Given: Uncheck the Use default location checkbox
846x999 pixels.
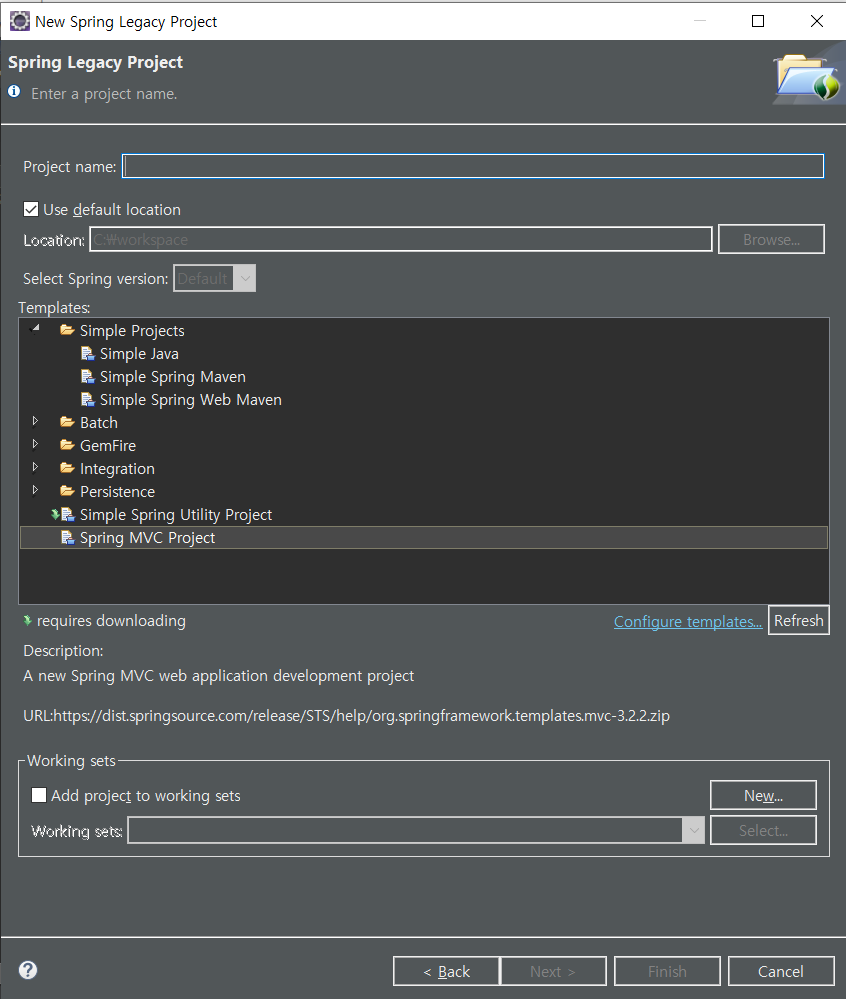Looking at the screenshot, I should [31, 210].
